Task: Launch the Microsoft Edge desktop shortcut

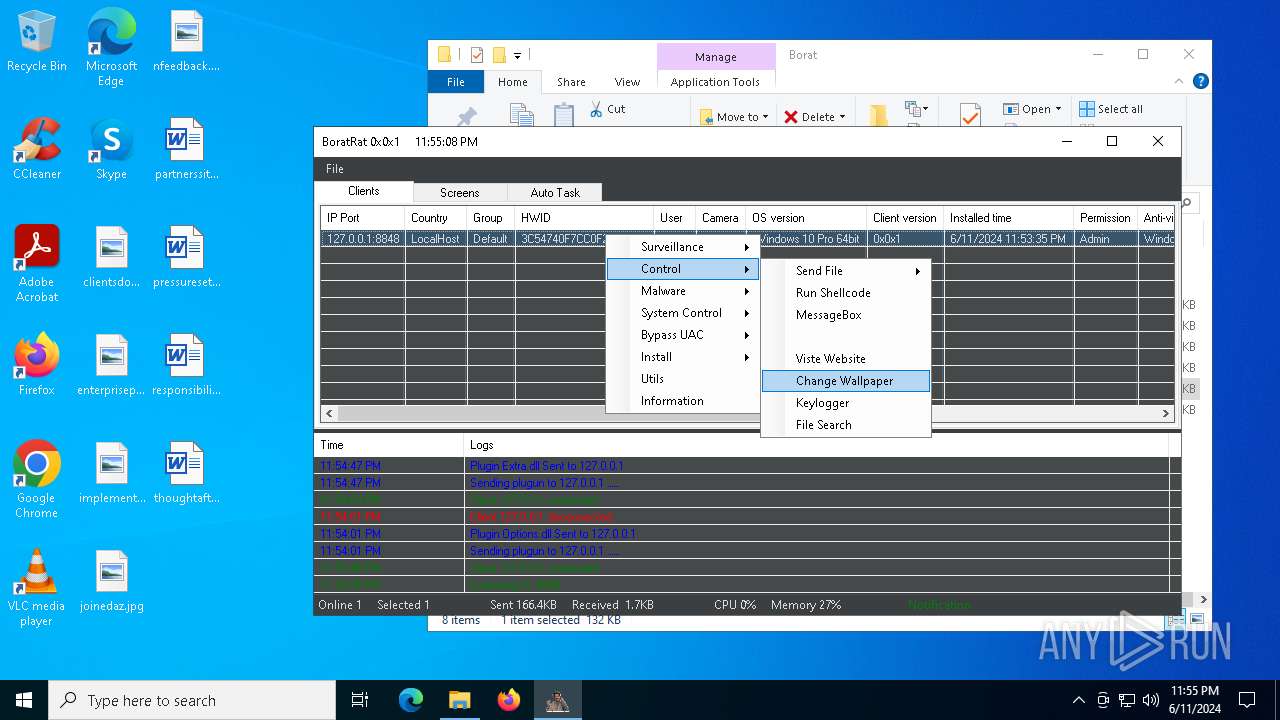Action: [x=111, y=48]
